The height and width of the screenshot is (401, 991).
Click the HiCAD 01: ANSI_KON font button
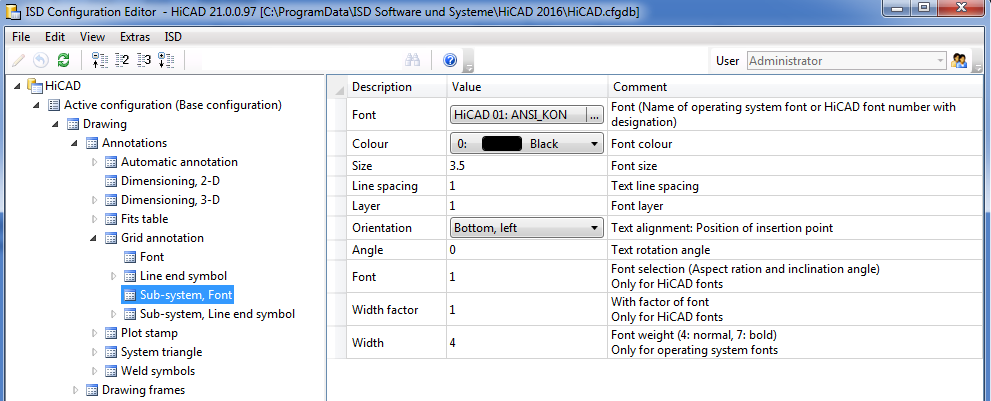(518, 114)
